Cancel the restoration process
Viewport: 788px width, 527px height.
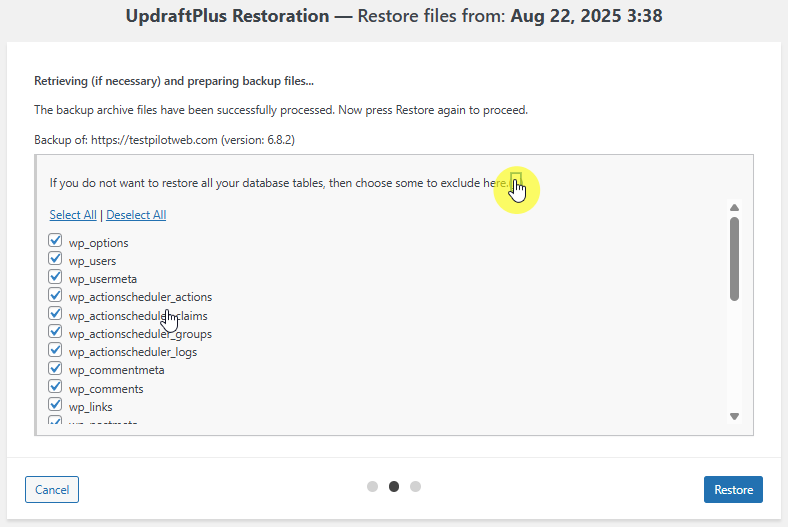tap(52, 490)
